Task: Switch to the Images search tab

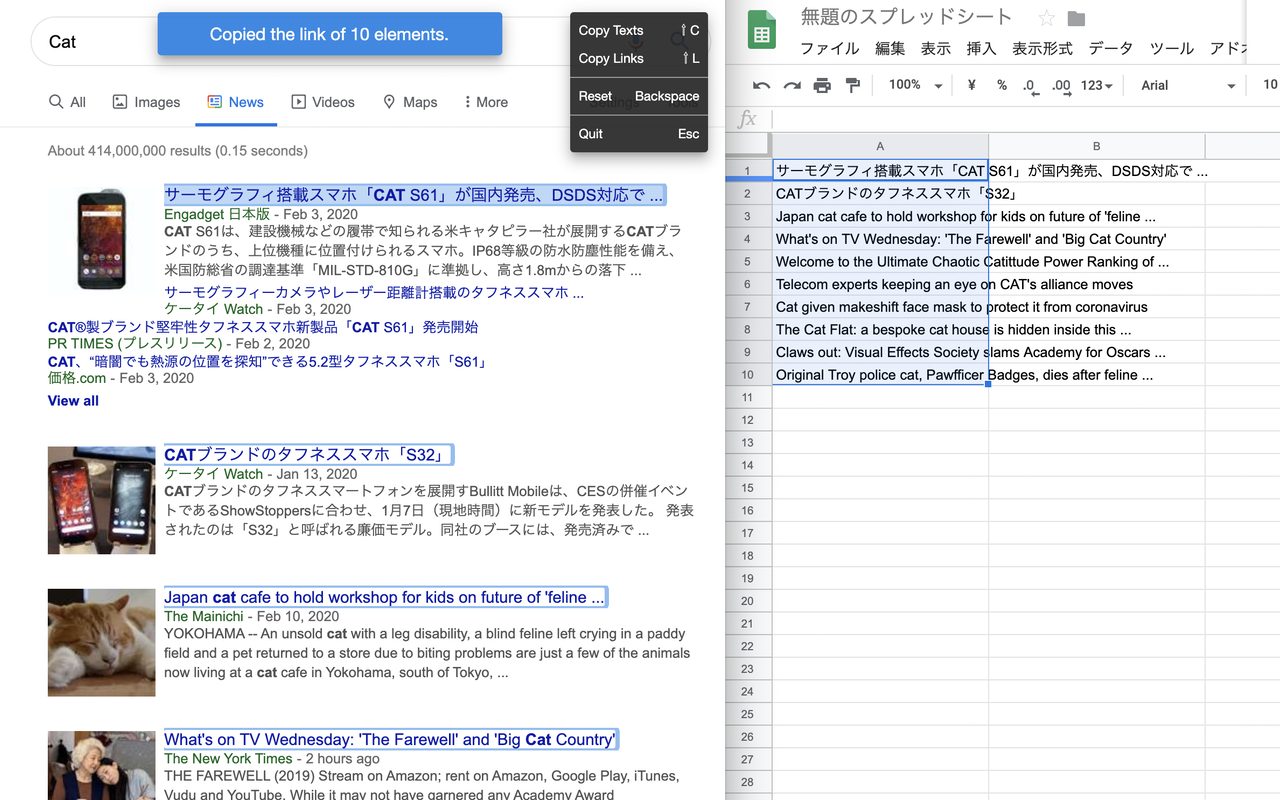Action: click(x=146, y=102)
